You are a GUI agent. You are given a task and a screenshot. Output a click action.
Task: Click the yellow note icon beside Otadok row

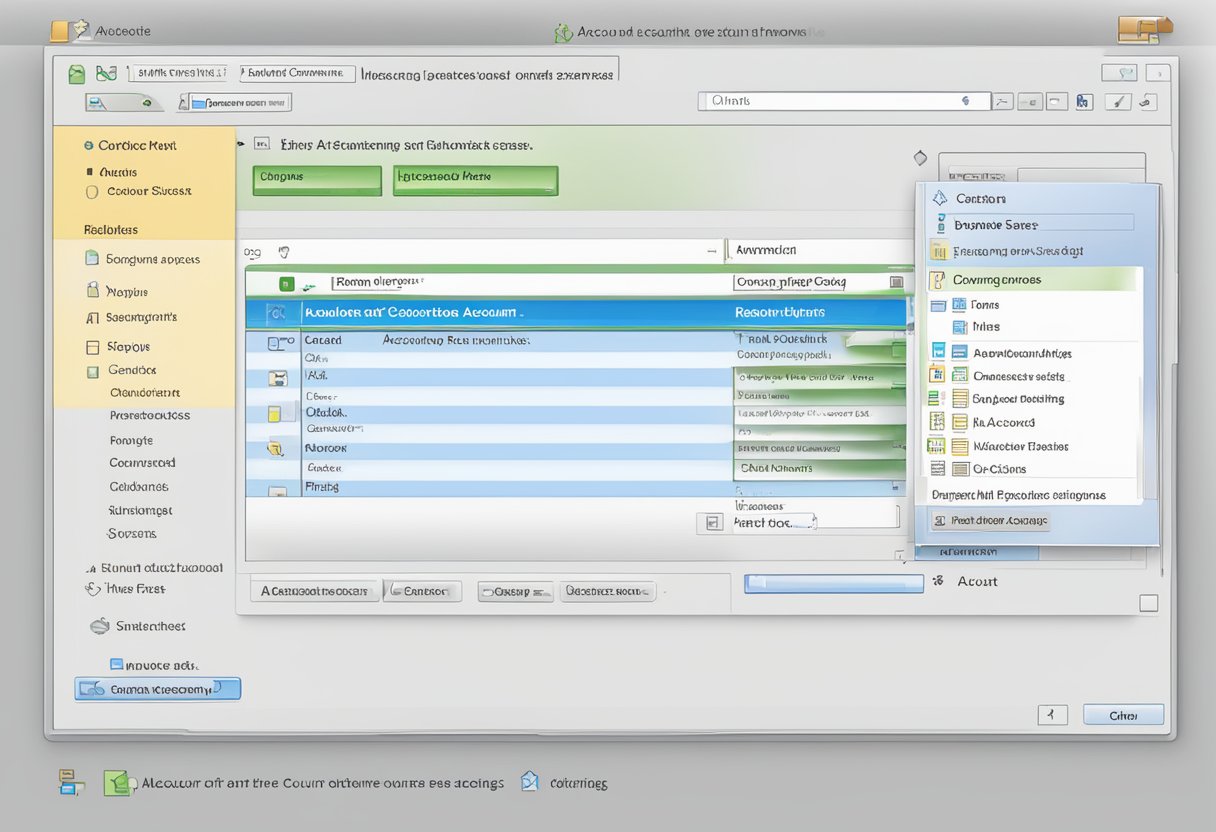pos(274,414)
